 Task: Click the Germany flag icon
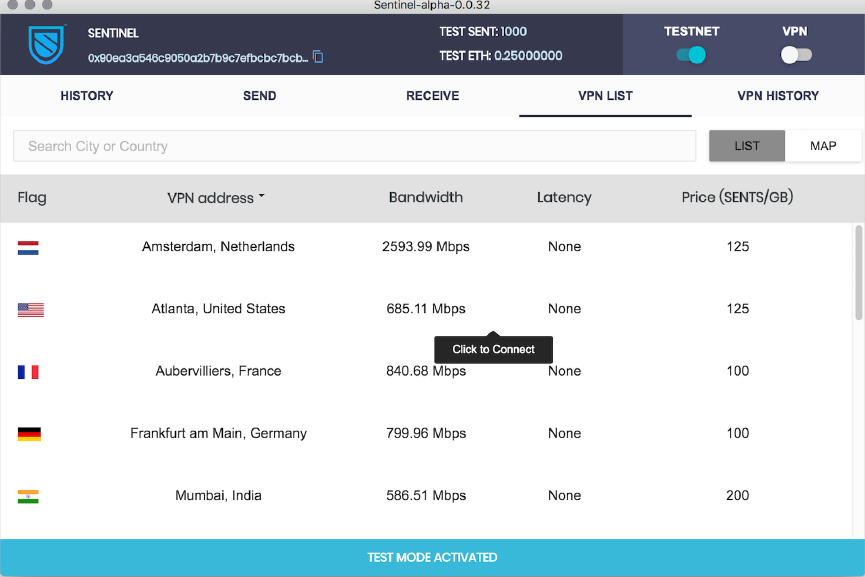pyautogui.click(x=29, y=434)
